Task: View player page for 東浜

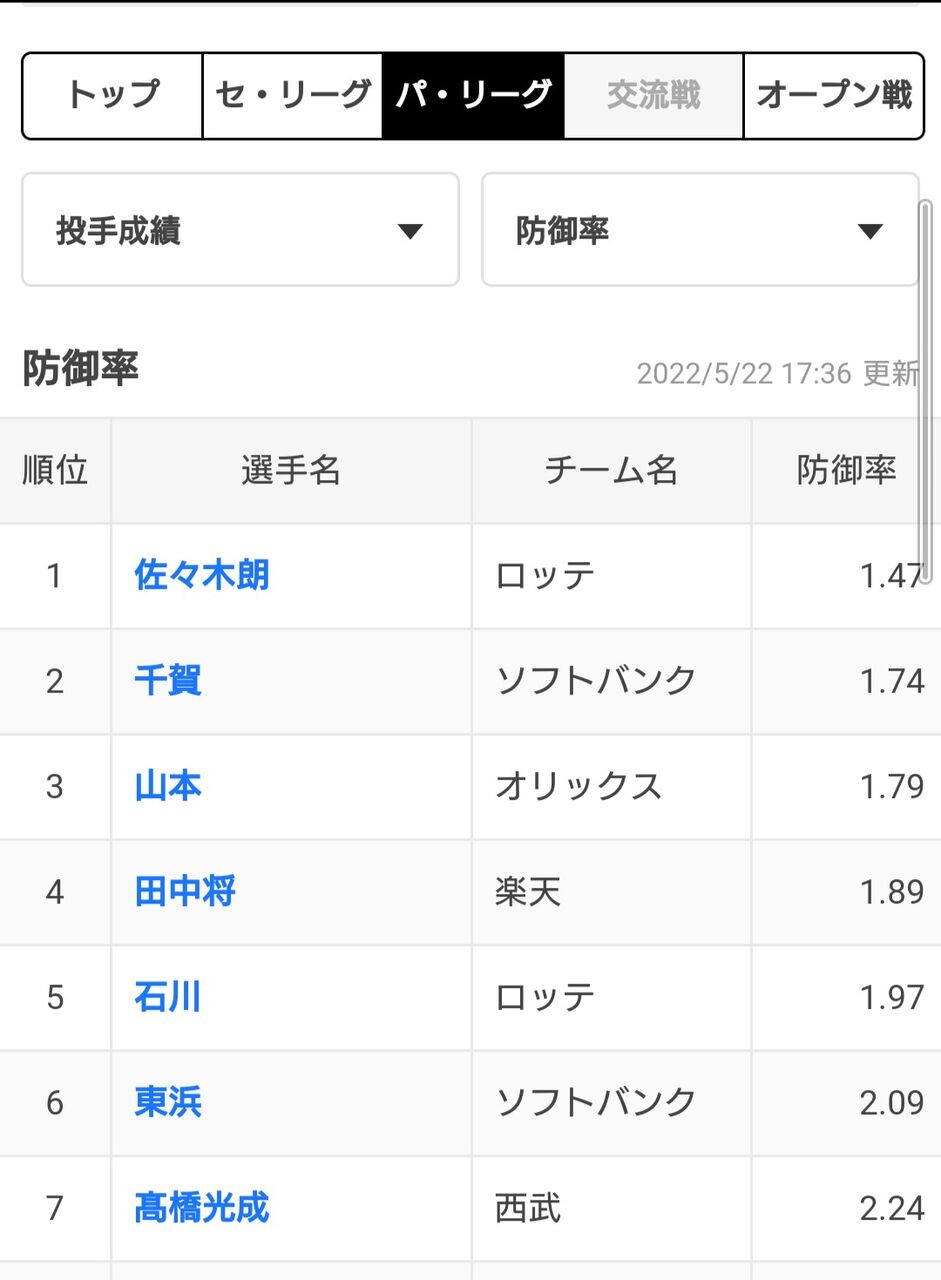Action: pyautogui.click(x=168, y=1102)
